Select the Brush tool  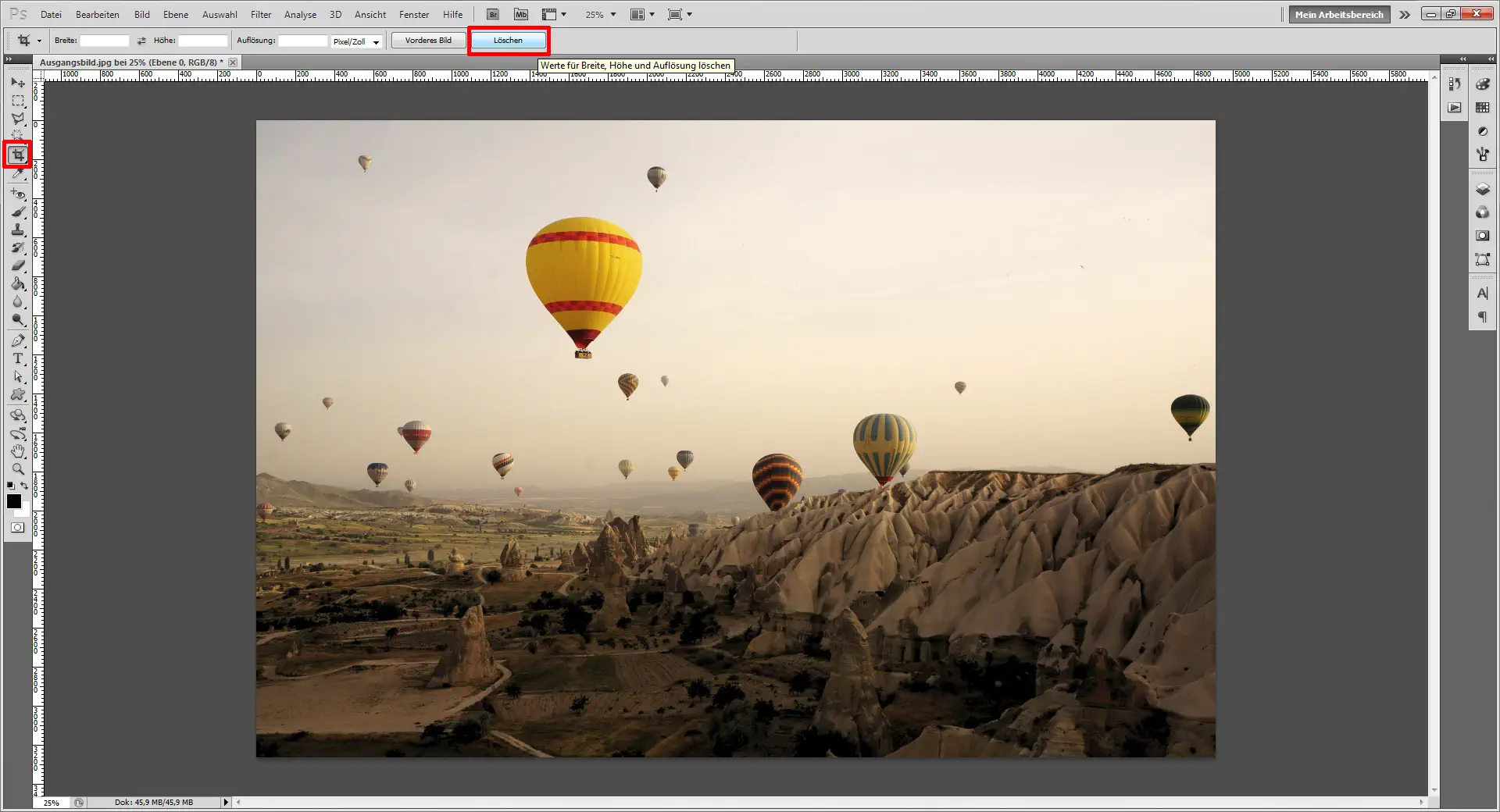[x=17, y=210]
